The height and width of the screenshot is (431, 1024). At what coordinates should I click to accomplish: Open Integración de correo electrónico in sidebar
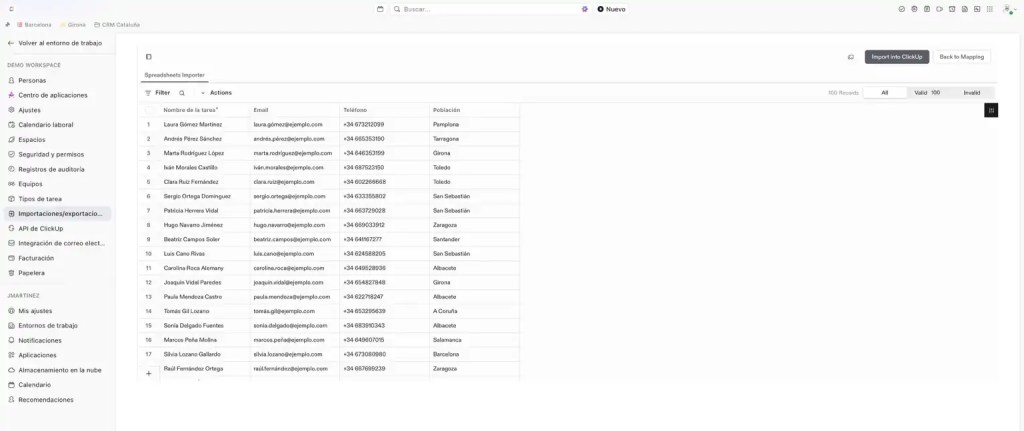tap(56, 243)
